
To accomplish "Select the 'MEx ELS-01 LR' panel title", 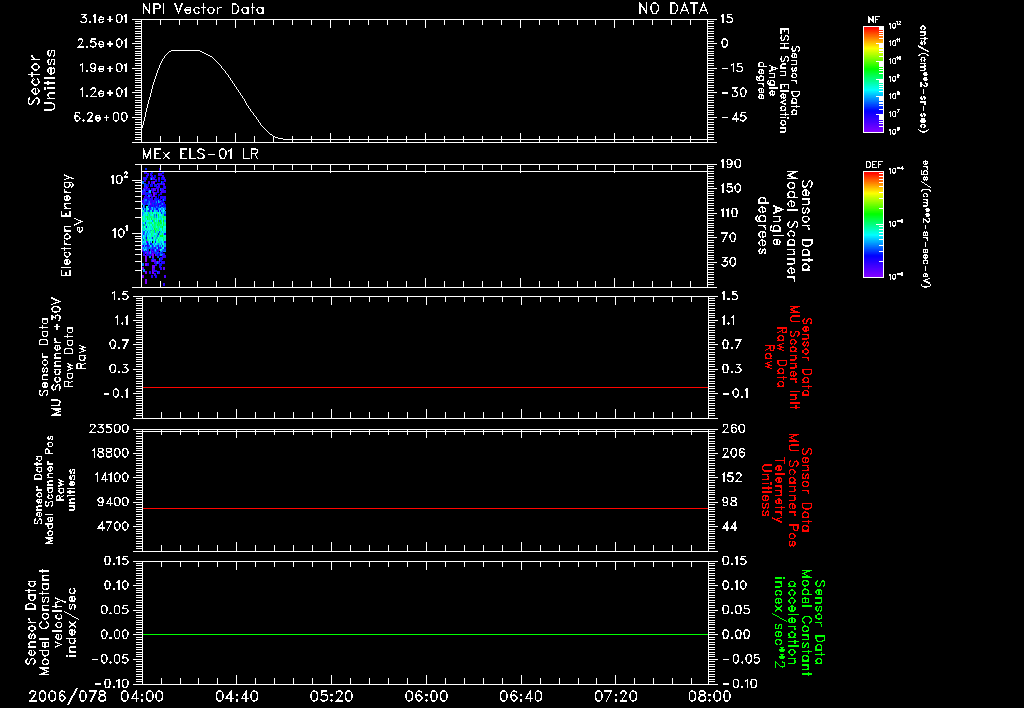I will point(200,154).
